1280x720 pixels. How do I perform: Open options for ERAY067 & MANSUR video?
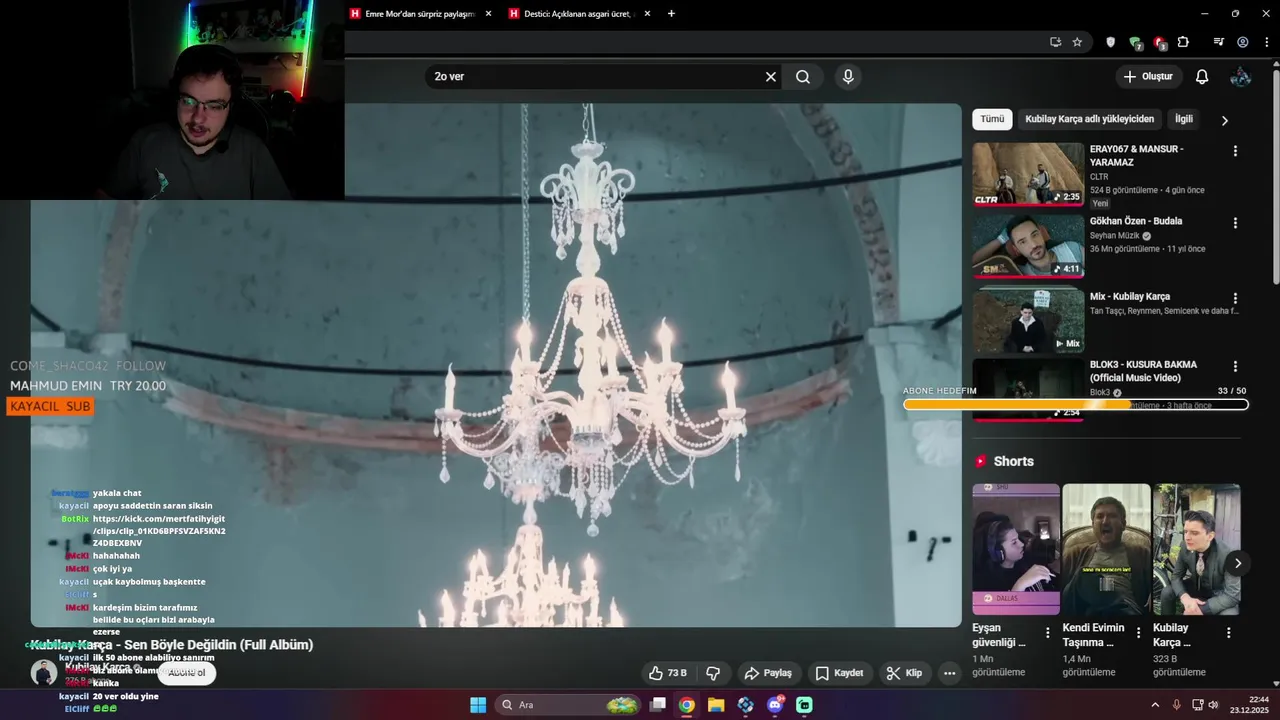pos(1235,151)
